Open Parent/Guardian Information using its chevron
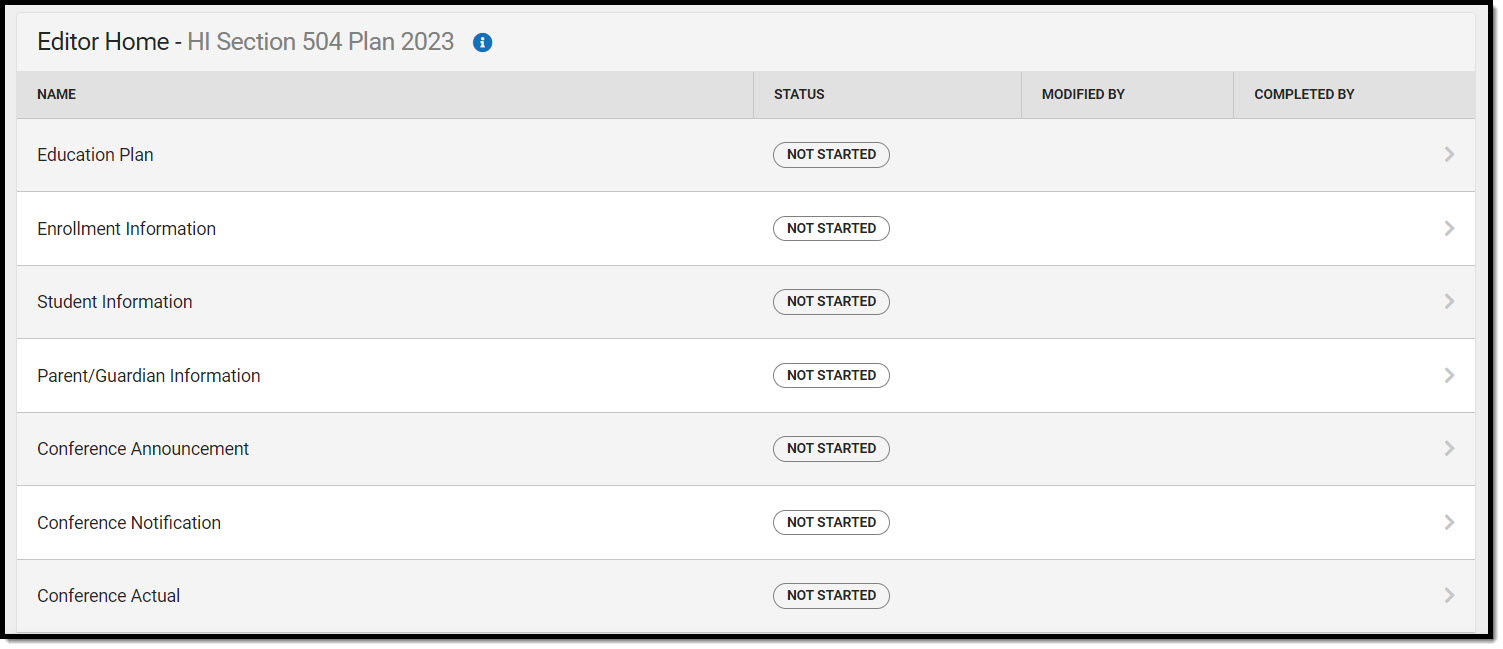This screenshot has width=1503, height=649. [1449, 376]
